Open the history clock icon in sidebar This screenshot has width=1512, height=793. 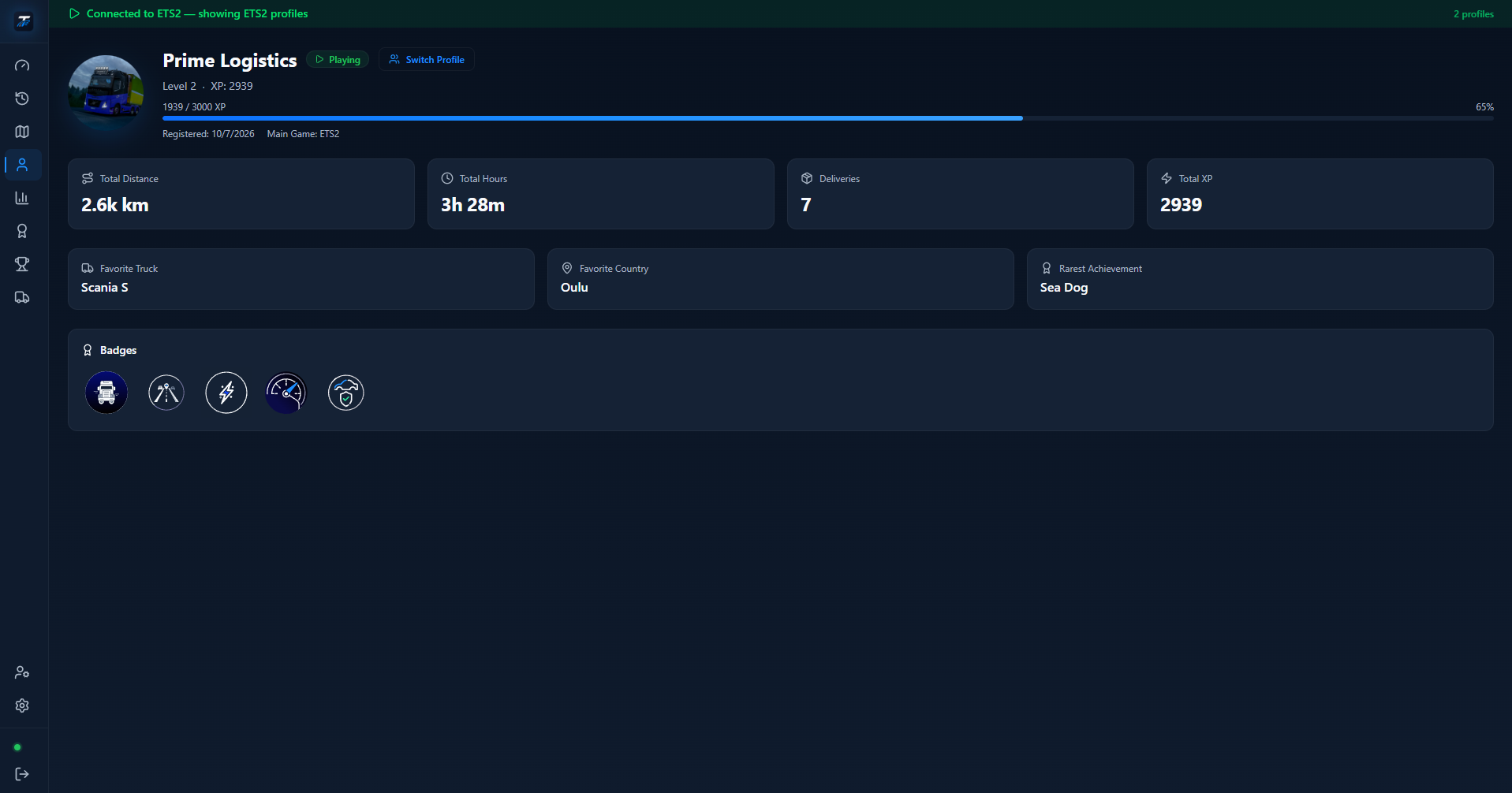22,99
